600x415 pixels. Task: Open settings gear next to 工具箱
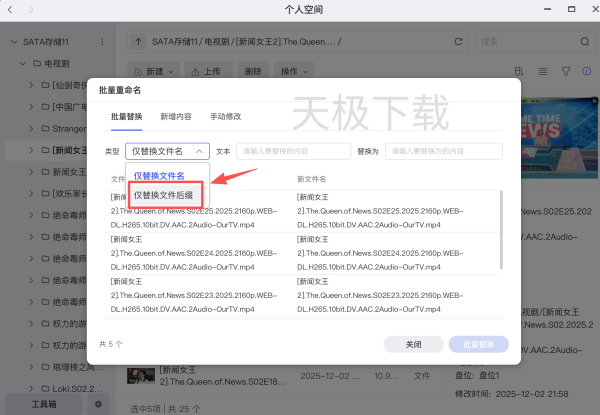tap(98, 403)
